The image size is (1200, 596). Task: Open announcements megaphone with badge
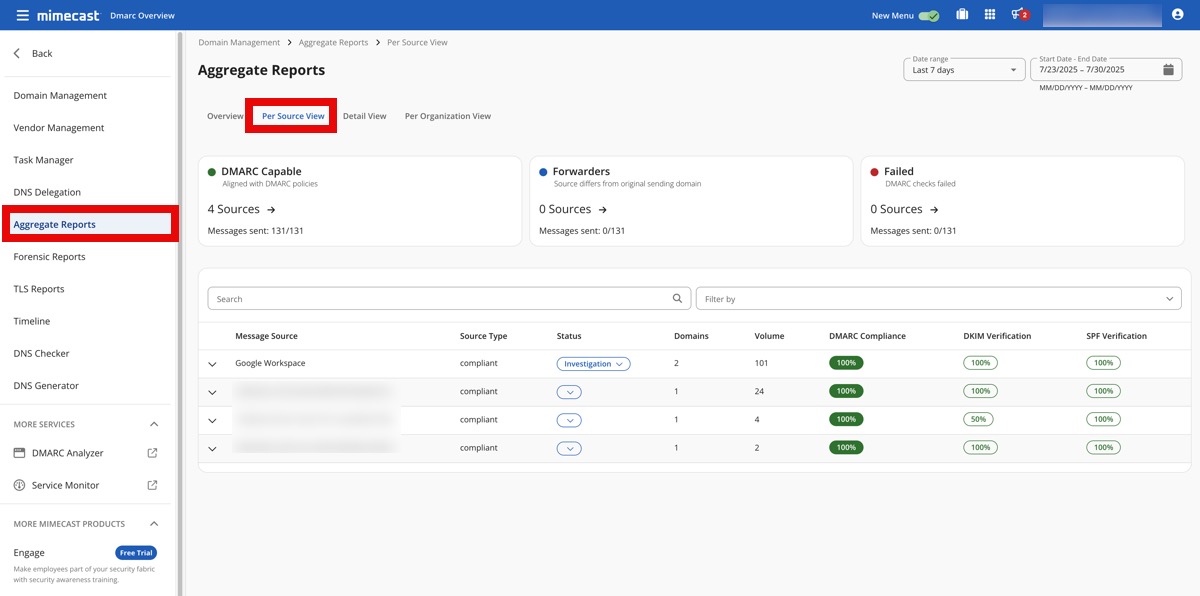pos(1019,15)
